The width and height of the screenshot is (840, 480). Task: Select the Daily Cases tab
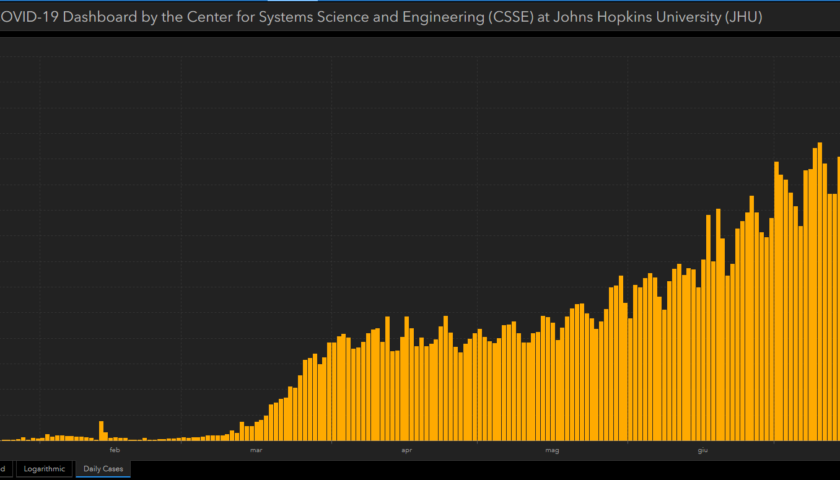pyautogui.click(x=103, y=469)
